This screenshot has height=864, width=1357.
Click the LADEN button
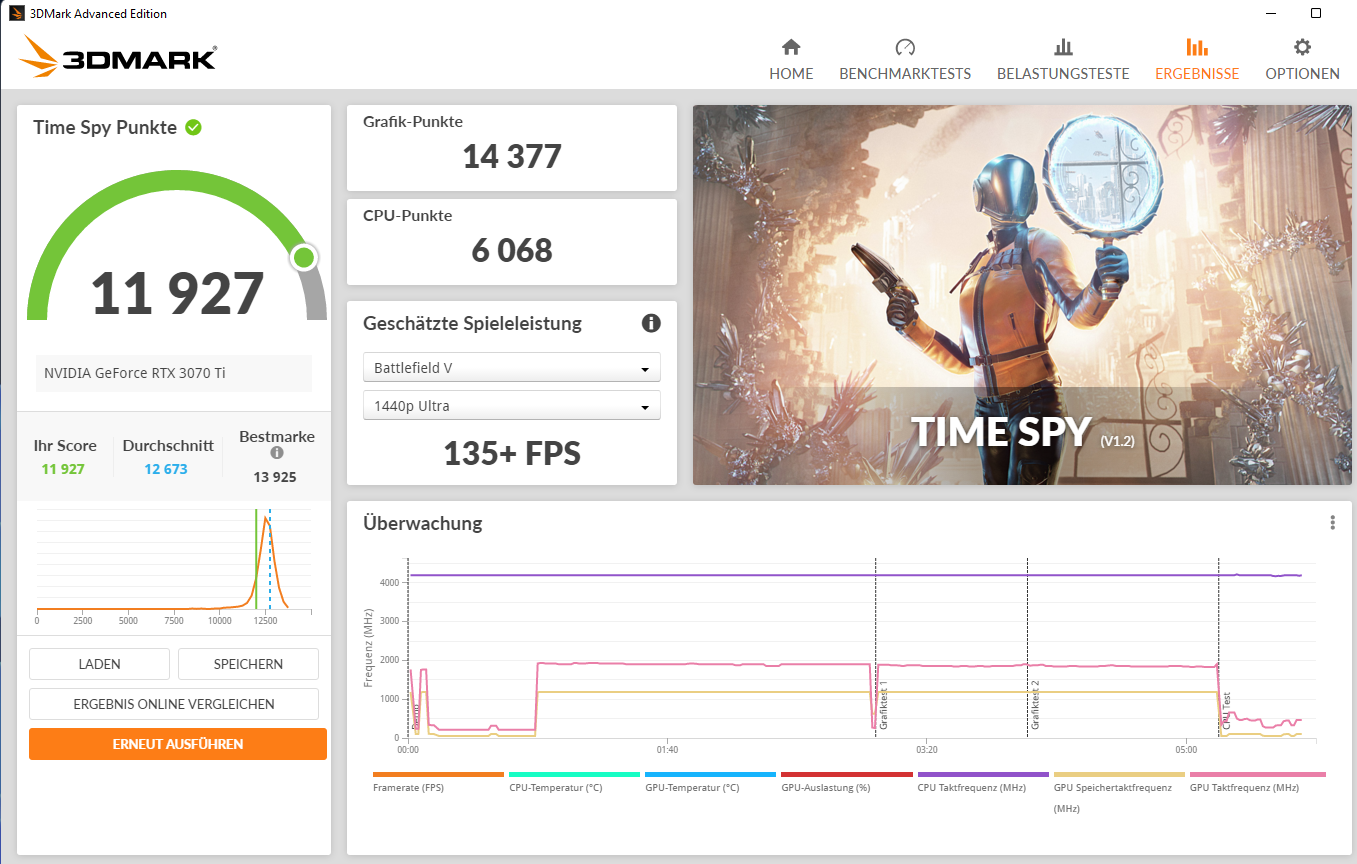click(99, 664)
